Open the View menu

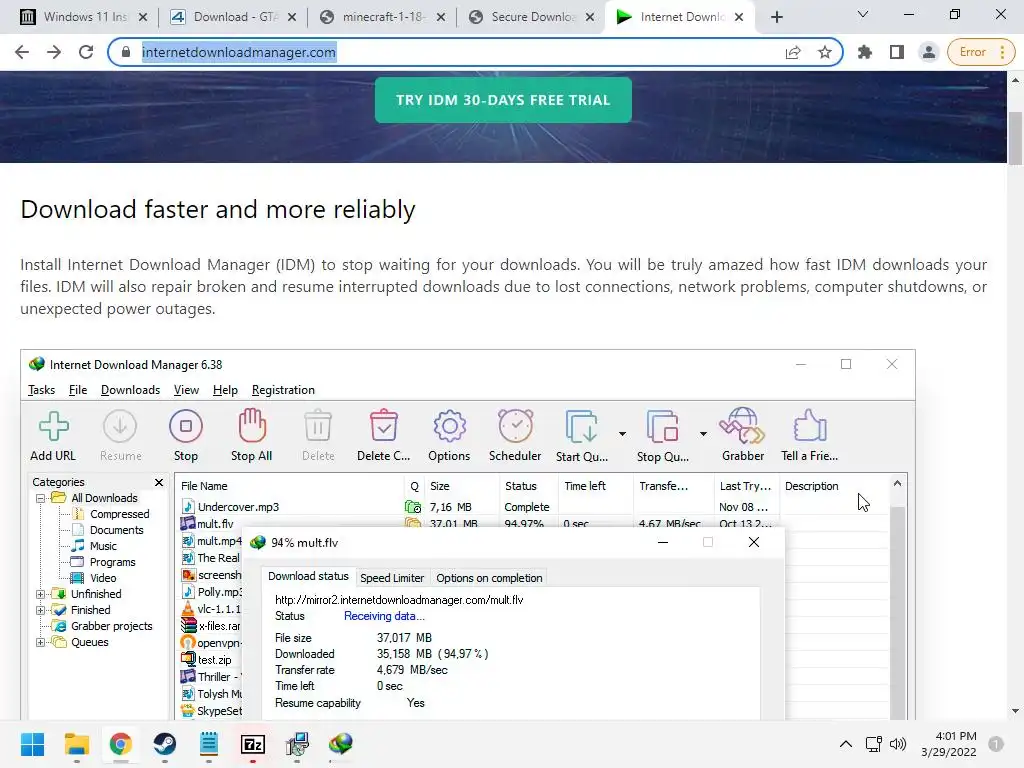click(186, 390)
